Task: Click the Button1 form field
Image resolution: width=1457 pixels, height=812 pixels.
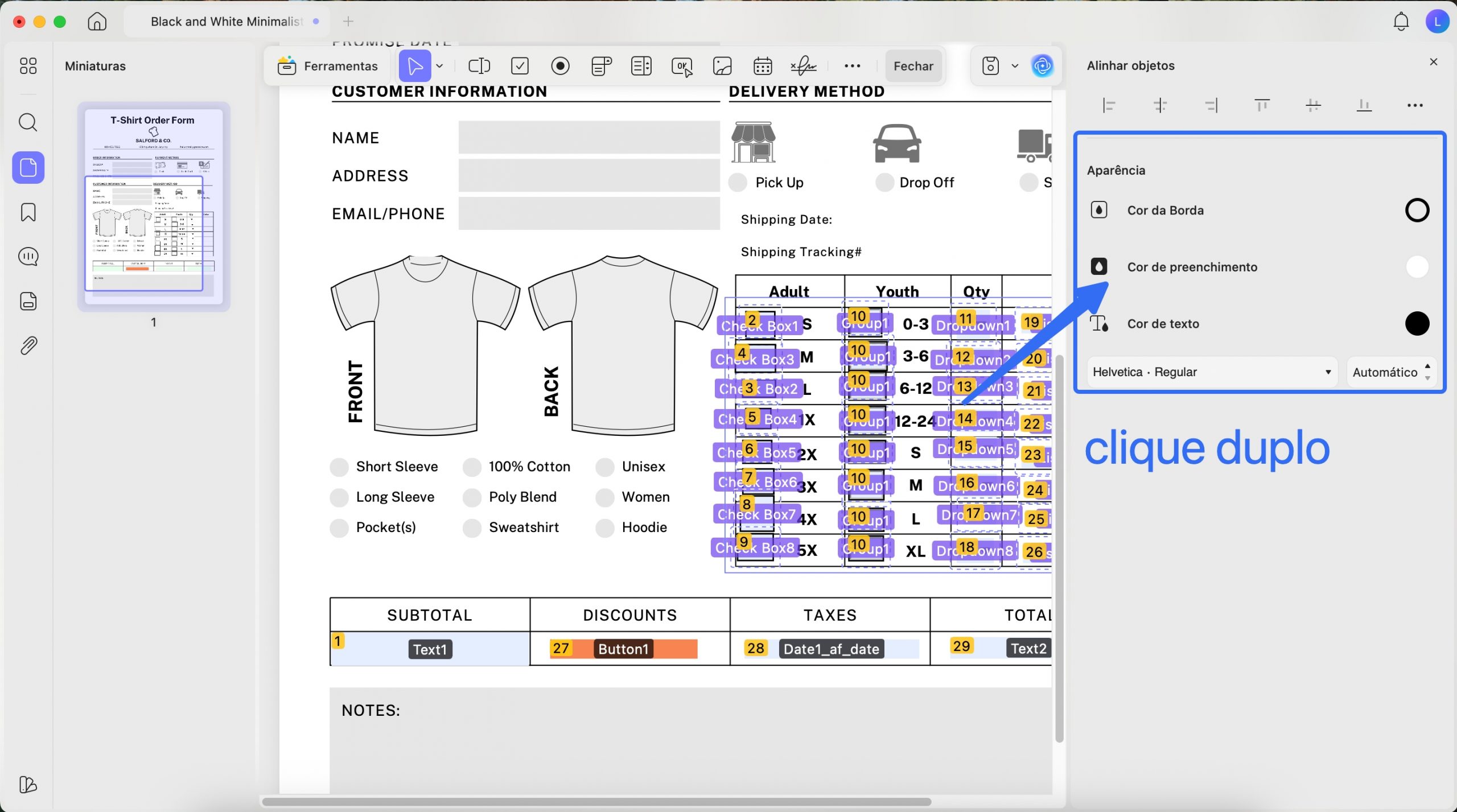Action: (x=624, y=649)
